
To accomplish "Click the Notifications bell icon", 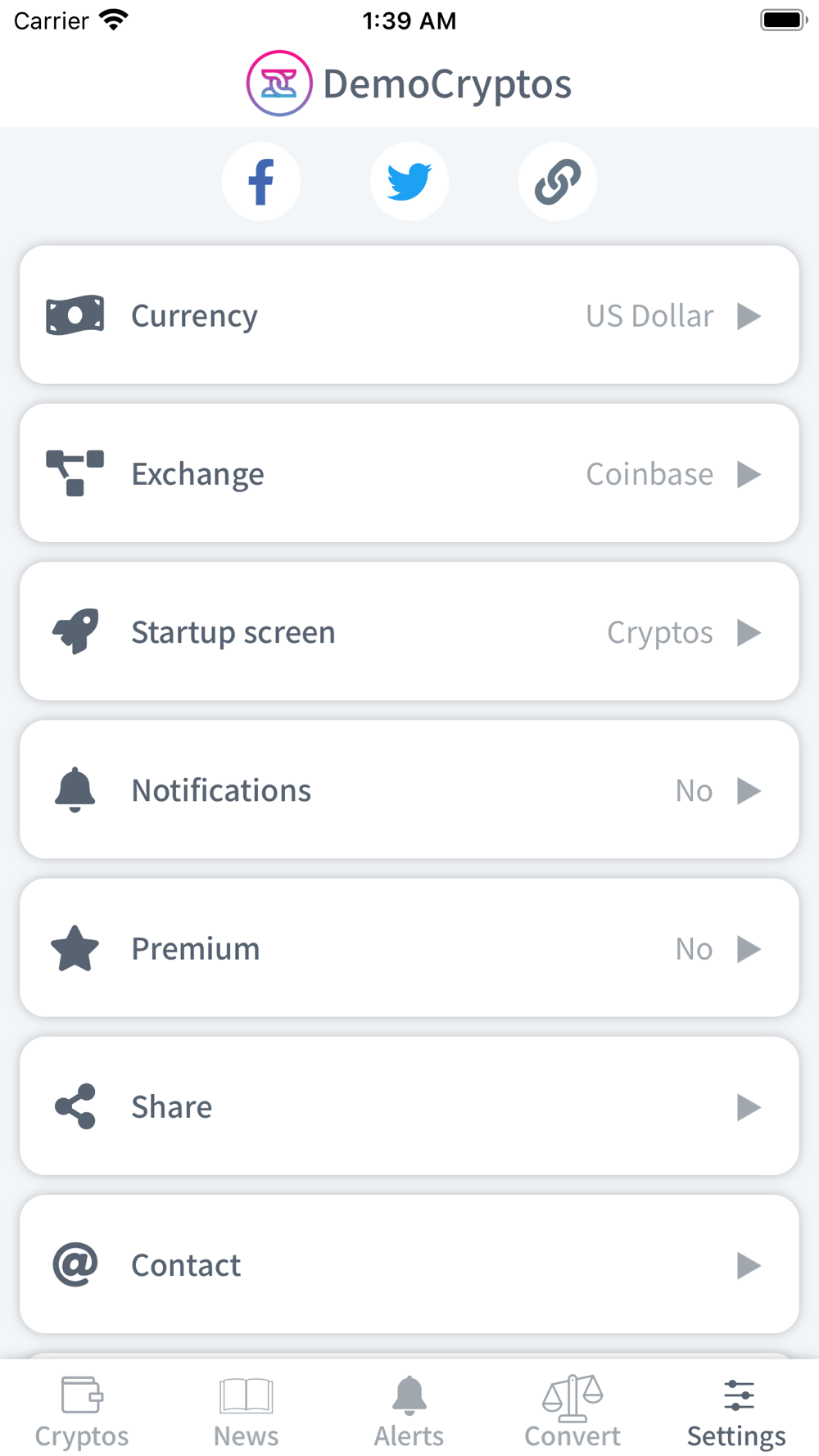I will (x=75, y=790).
